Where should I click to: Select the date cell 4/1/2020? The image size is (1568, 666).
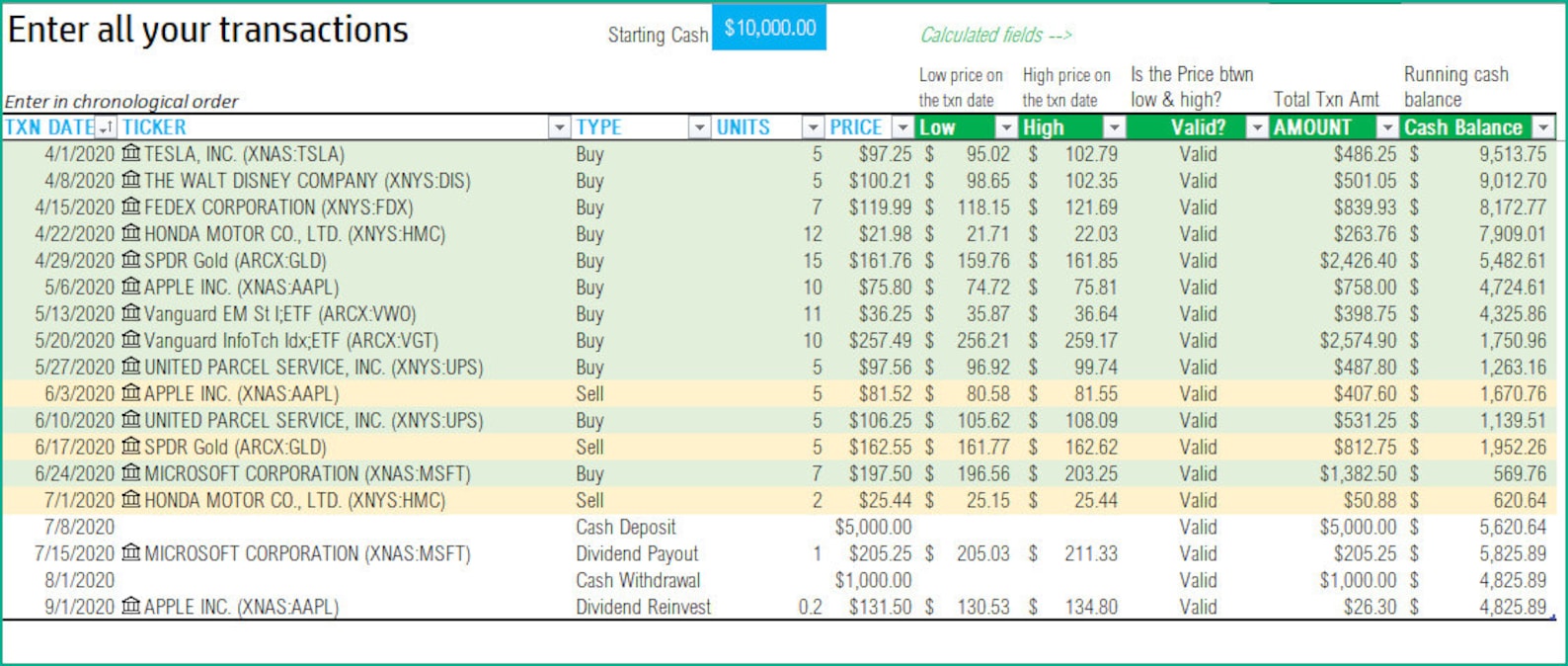pos(80,154)
